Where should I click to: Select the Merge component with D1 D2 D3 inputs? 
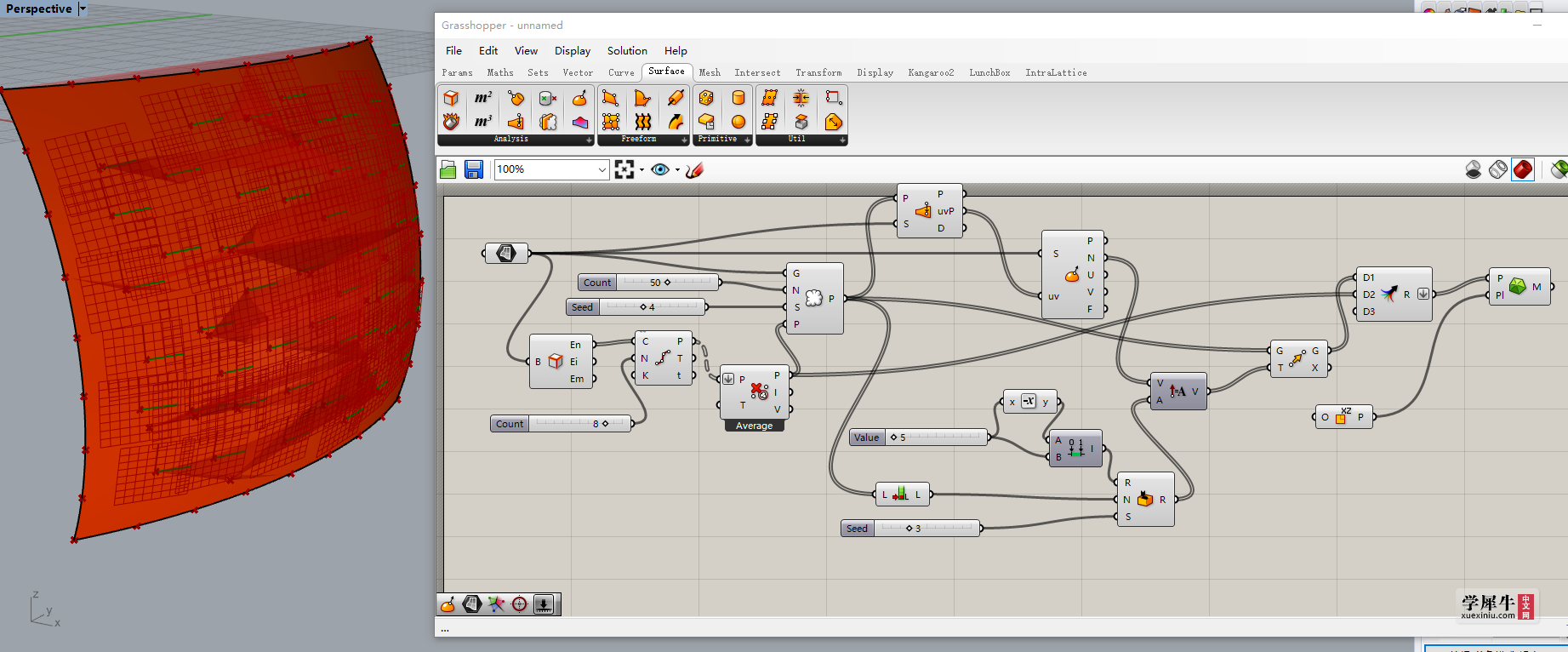click(x=1393, y=294)
